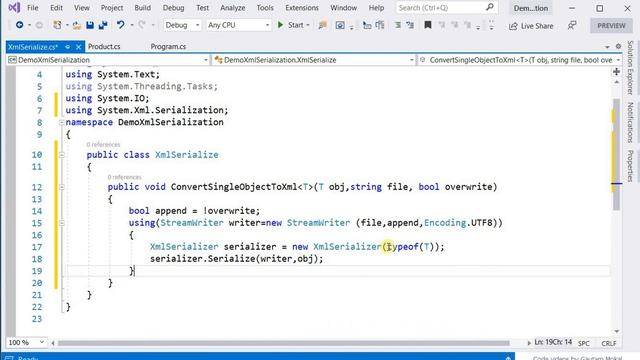The height and width of the screenshot is (360, 640).
Task: Click the vertical editor scrollbar thumb
Action: [x=616, y=155]
